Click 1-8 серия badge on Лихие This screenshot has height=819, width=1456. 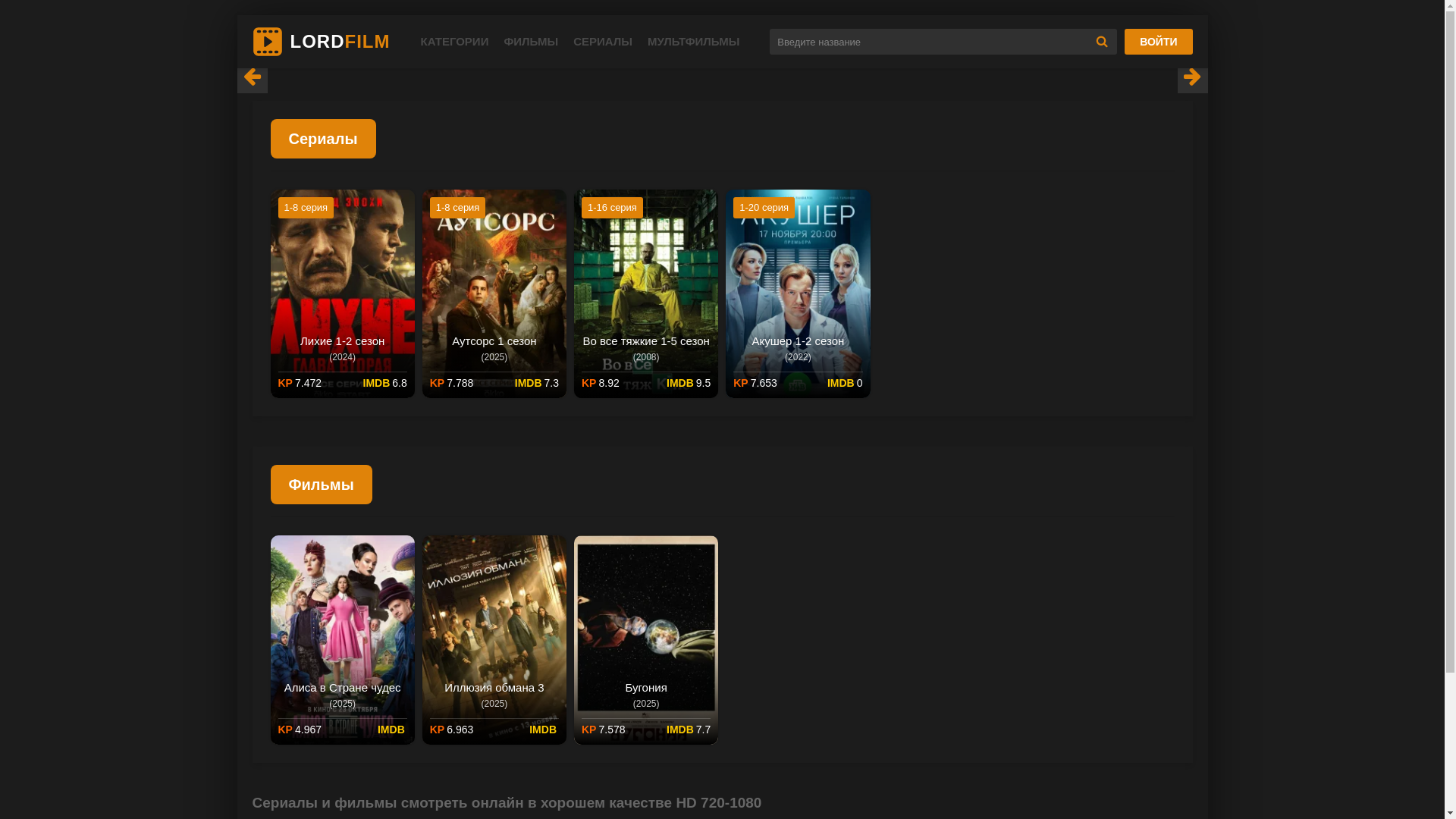coord(306,208)
